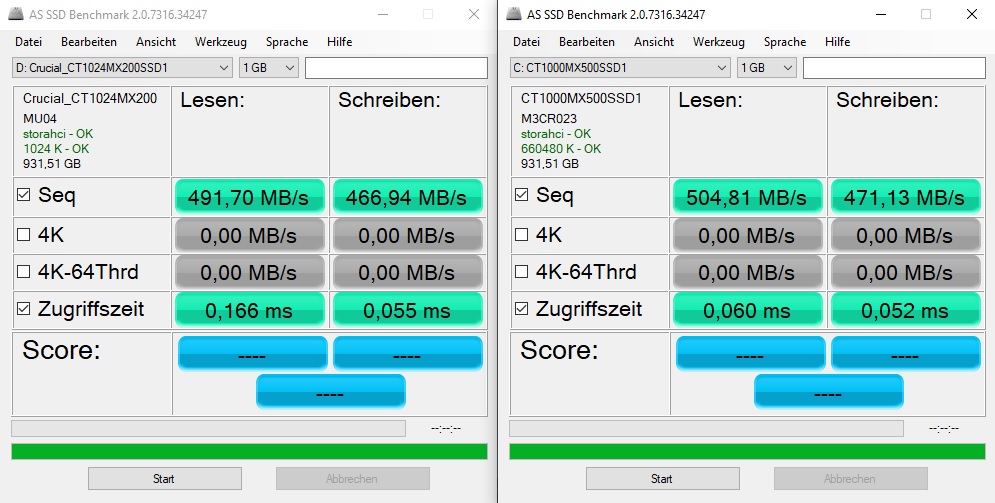
Task: Start the benchmark for the MX200 drive
Action: pos(164,478)
